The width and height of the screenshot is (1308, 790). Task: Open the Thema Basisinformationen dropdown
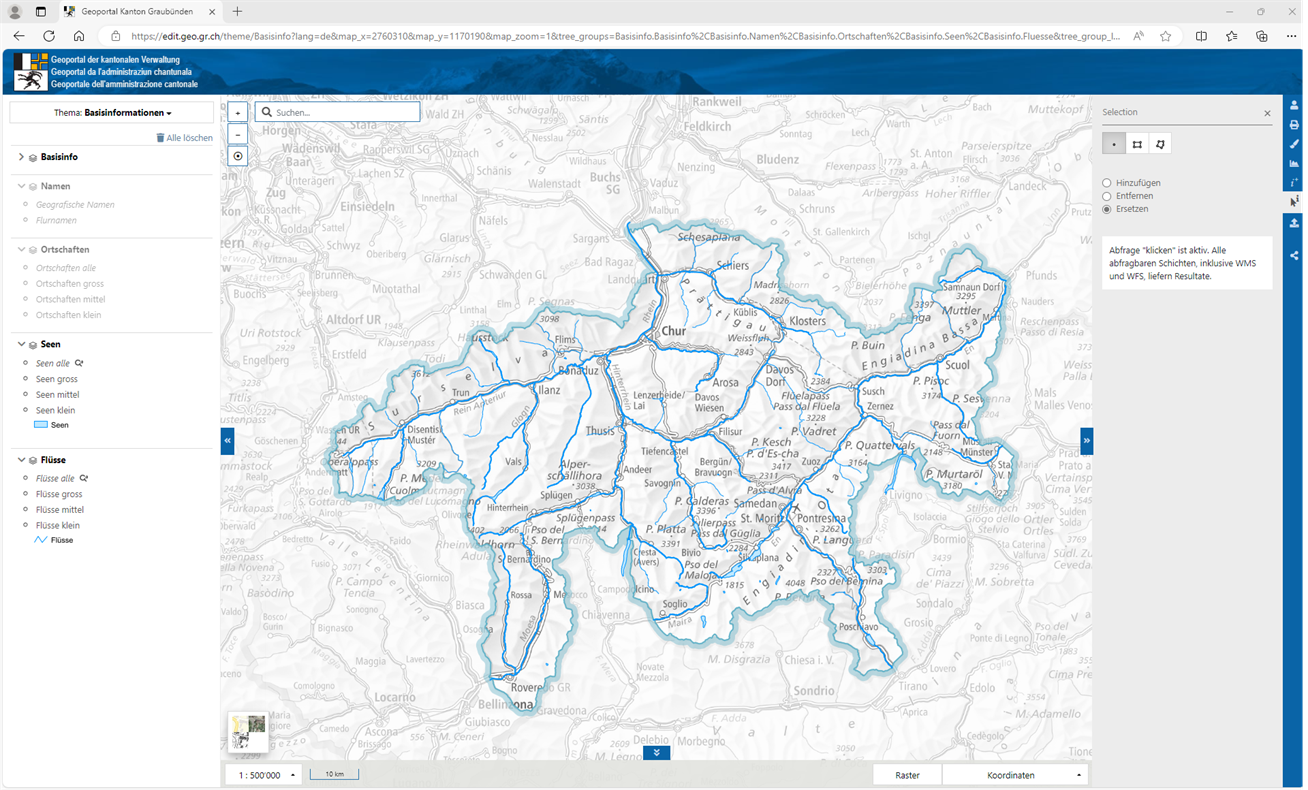[112, 113]
